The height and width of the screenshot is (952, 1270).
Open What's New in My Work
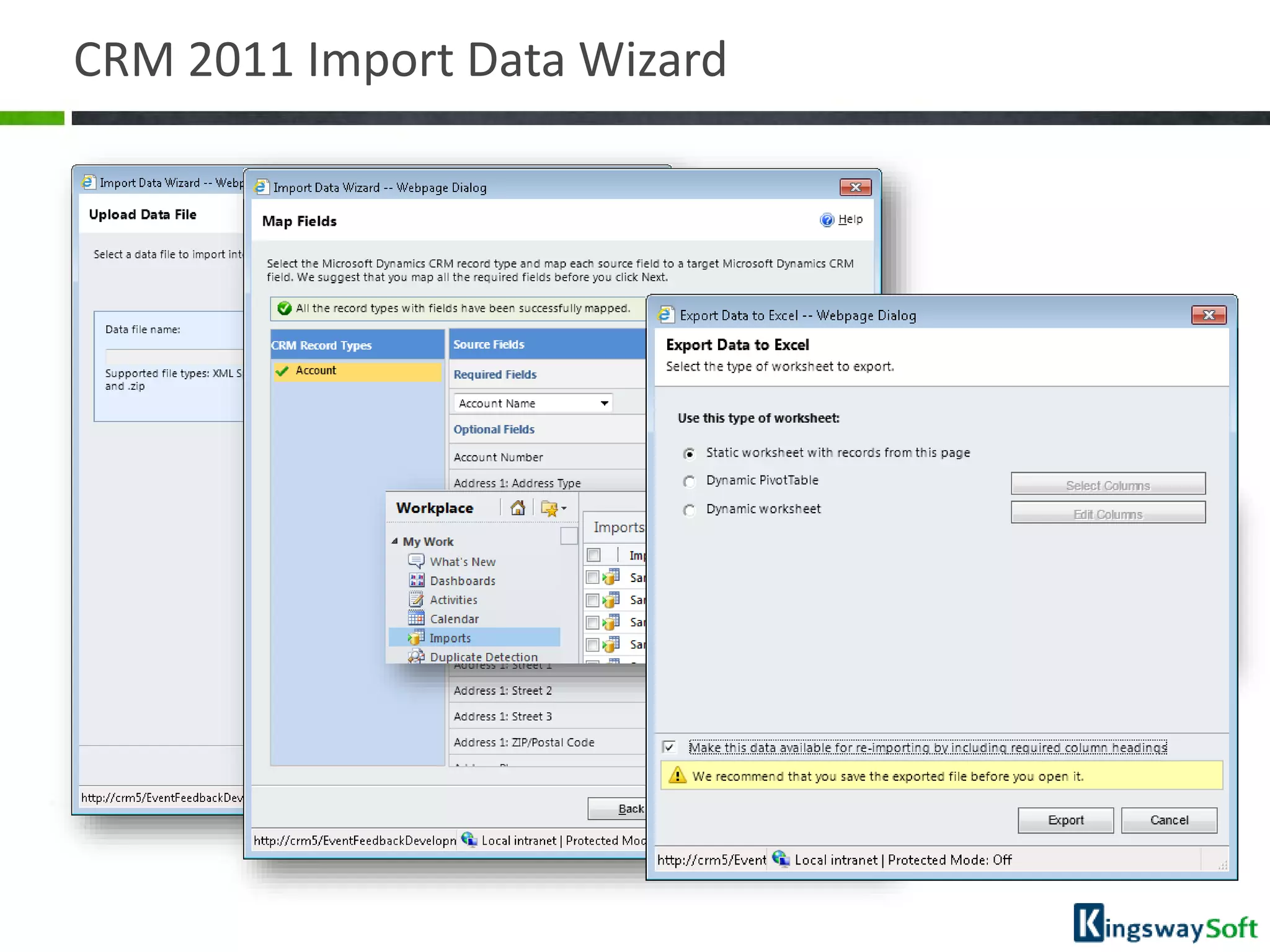tap(463, 562)
